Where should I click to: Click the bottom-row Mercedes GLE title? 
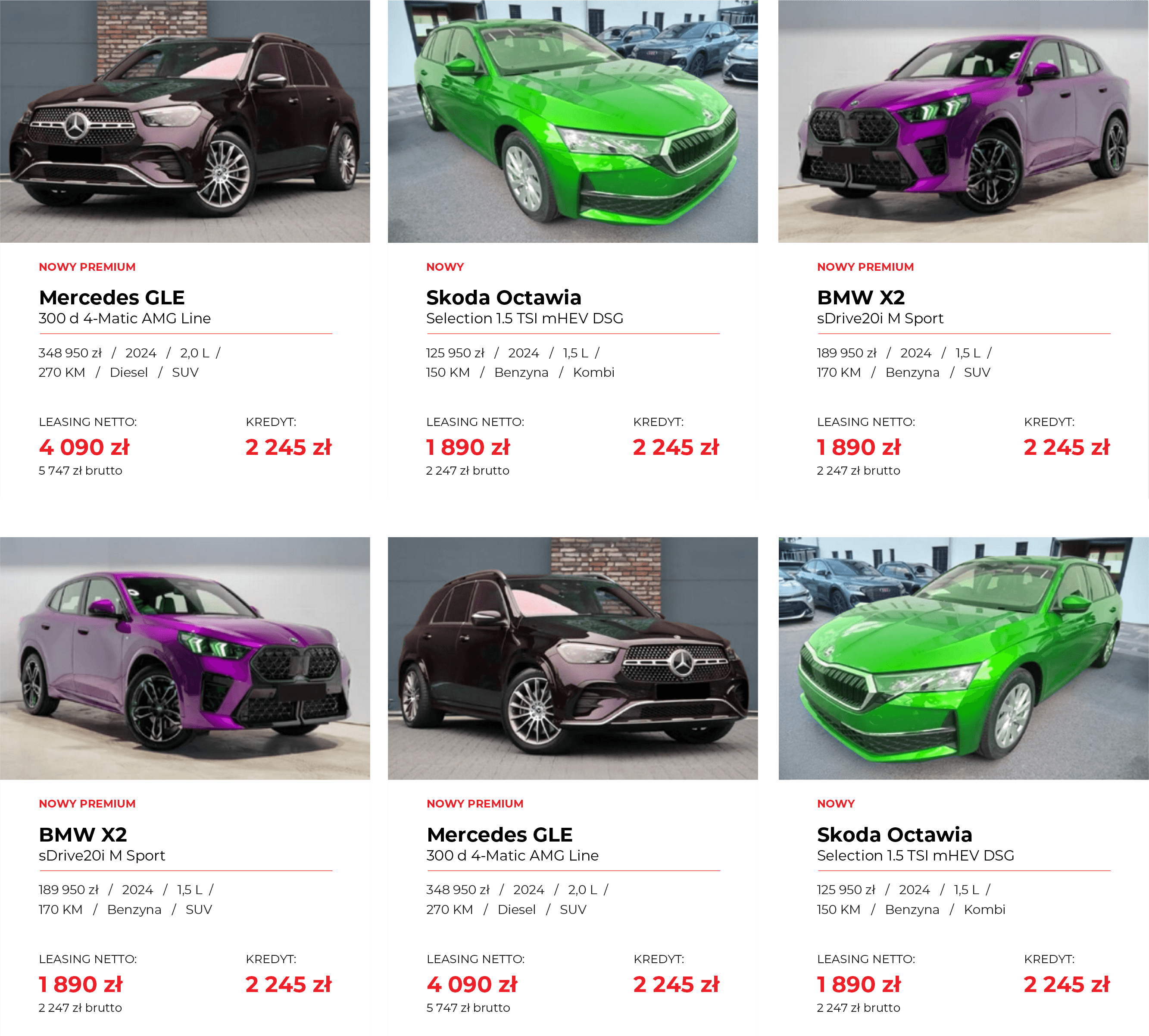500,835
